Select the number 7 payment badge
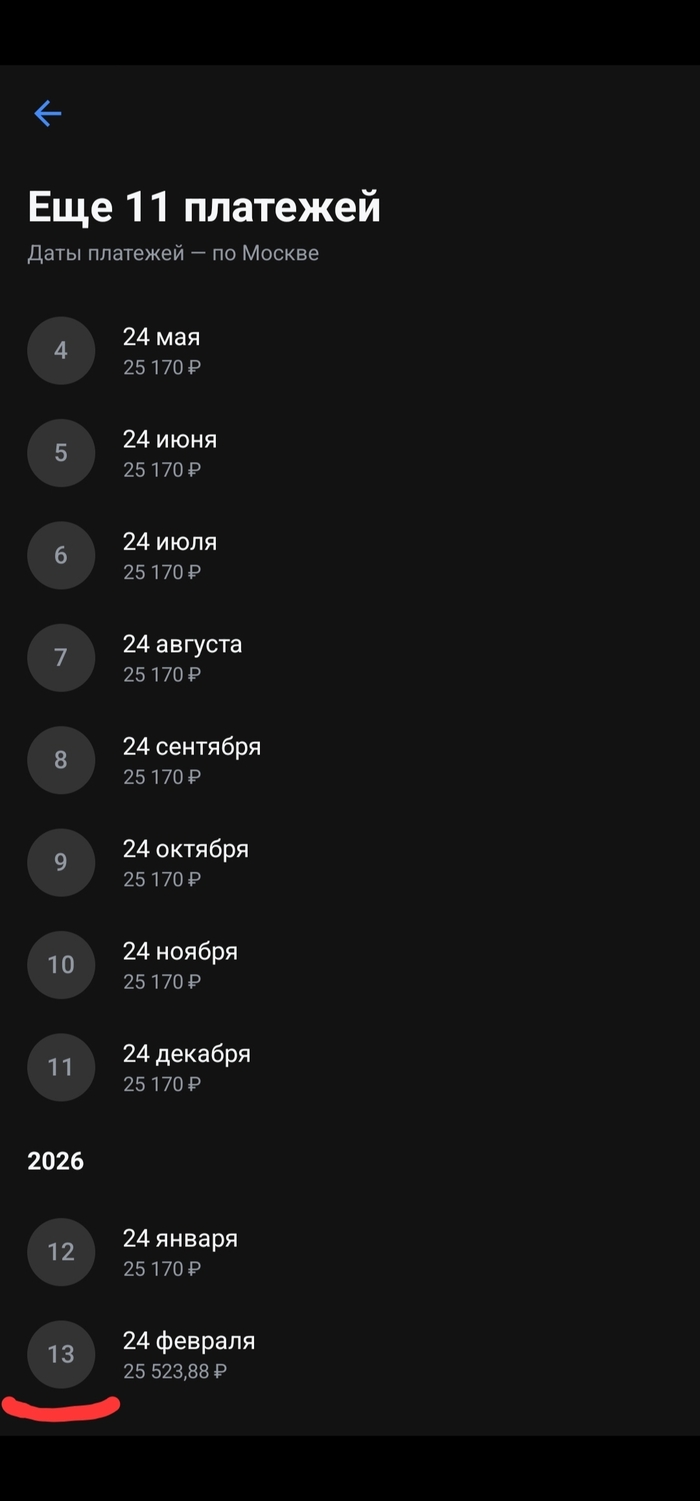Image resolution: width=700 pixels, height=1501 pixels. click(61, 658)
